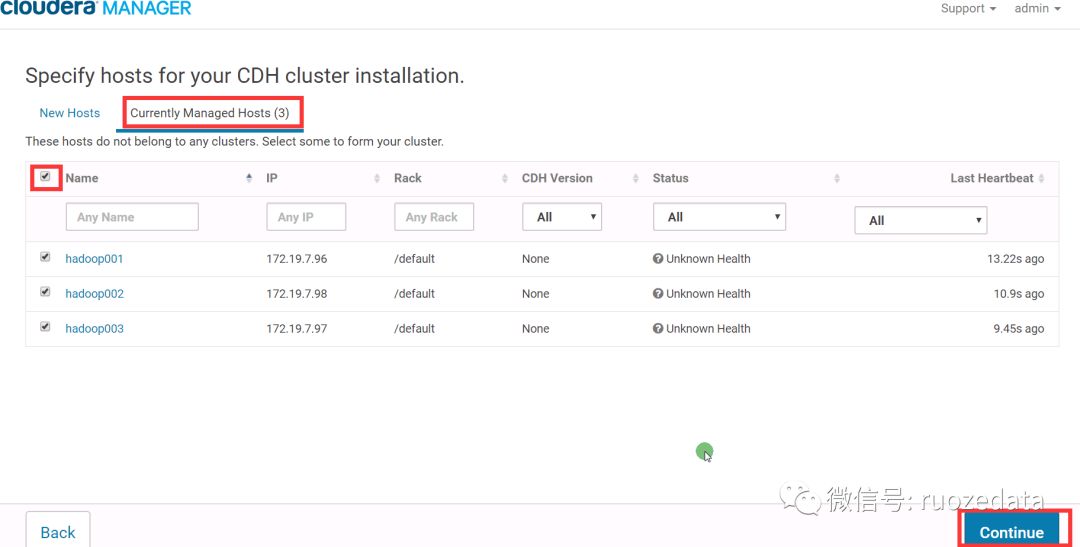Sort by the CDH Version sort icon
The image size is (1080, 547).
coord(636,178)
